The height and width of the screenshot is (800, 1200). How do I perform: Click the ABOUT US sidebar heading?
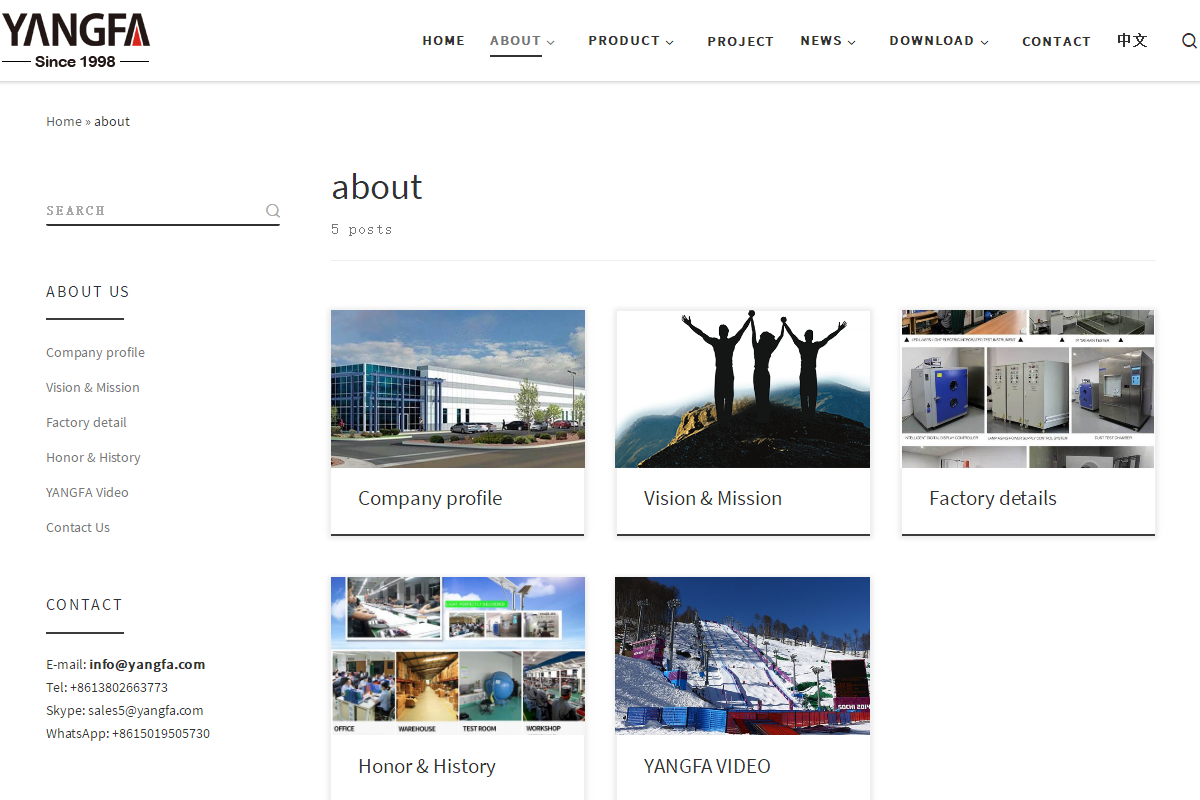tap(88, 292)
